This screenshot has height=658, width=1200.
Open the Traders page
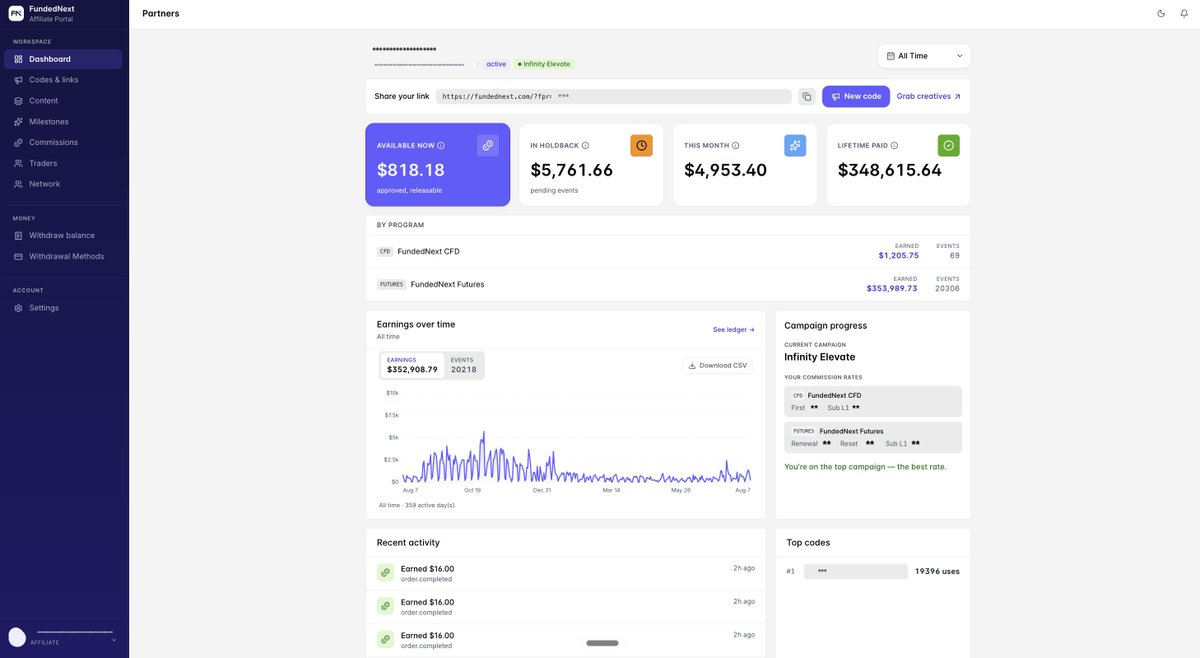click(64, 163)
